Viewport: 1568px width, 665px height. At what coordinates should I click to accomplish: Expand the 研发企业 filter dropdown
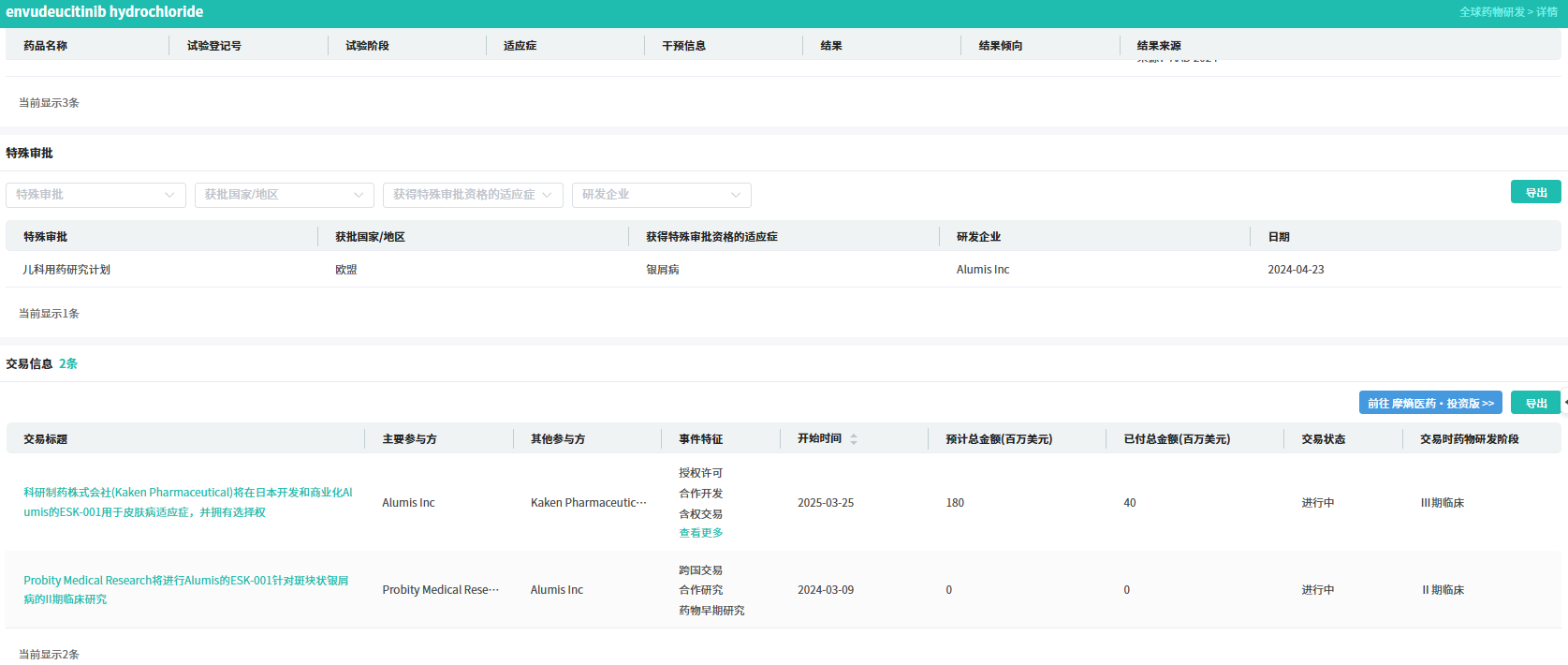click(x=662, y=195)
